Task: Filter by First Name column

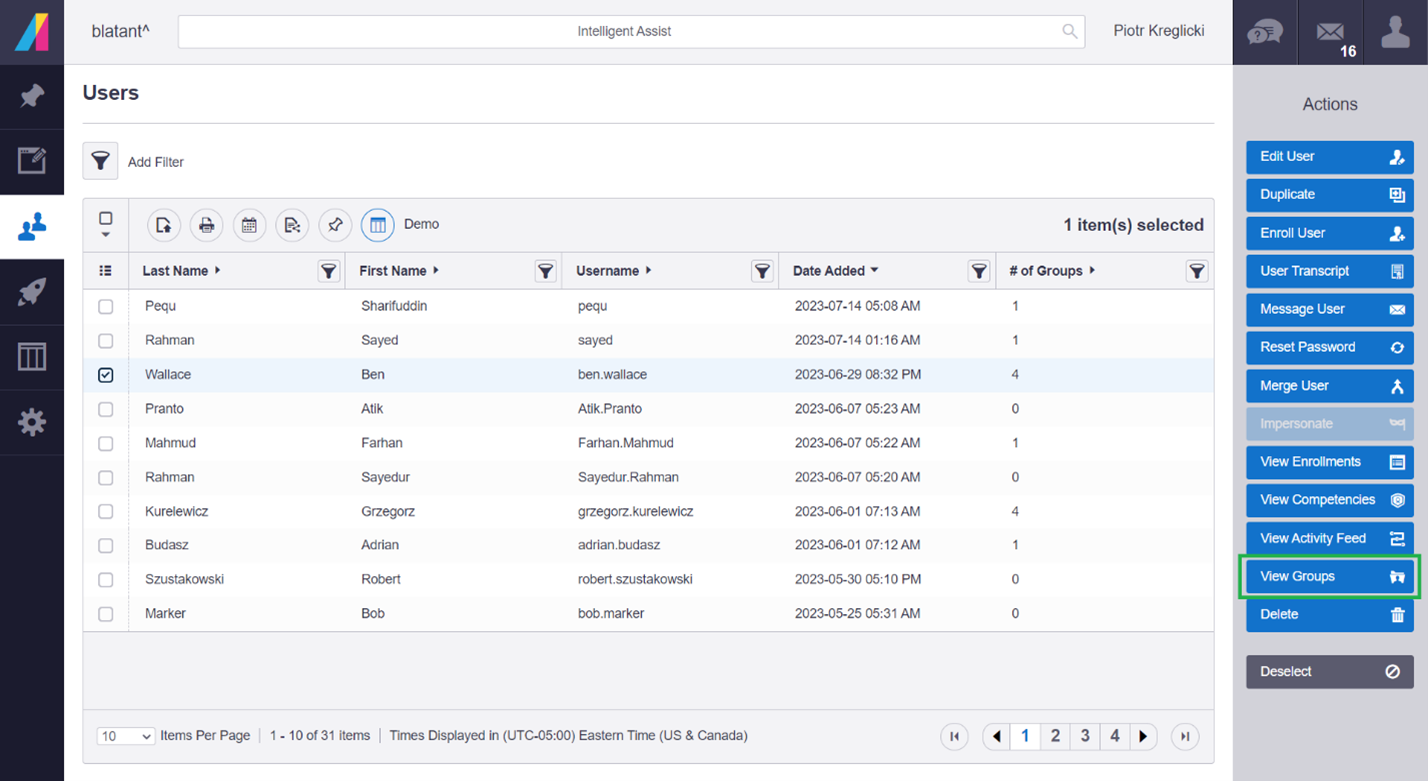Action: [x=545, y=271]
